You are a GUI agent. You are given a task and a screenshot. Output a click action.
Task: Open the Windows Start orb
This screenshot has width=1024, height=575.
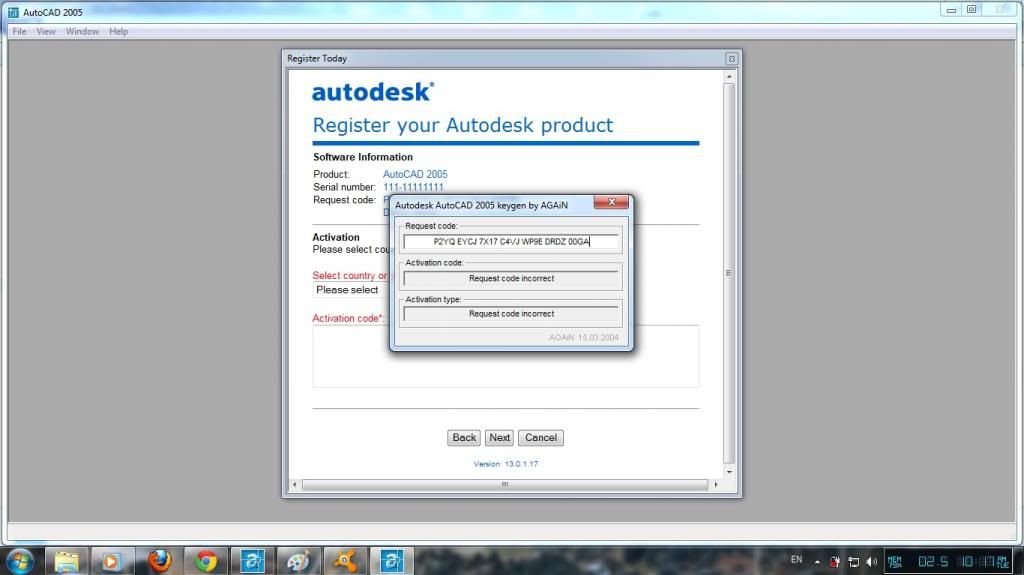[20, 561]
